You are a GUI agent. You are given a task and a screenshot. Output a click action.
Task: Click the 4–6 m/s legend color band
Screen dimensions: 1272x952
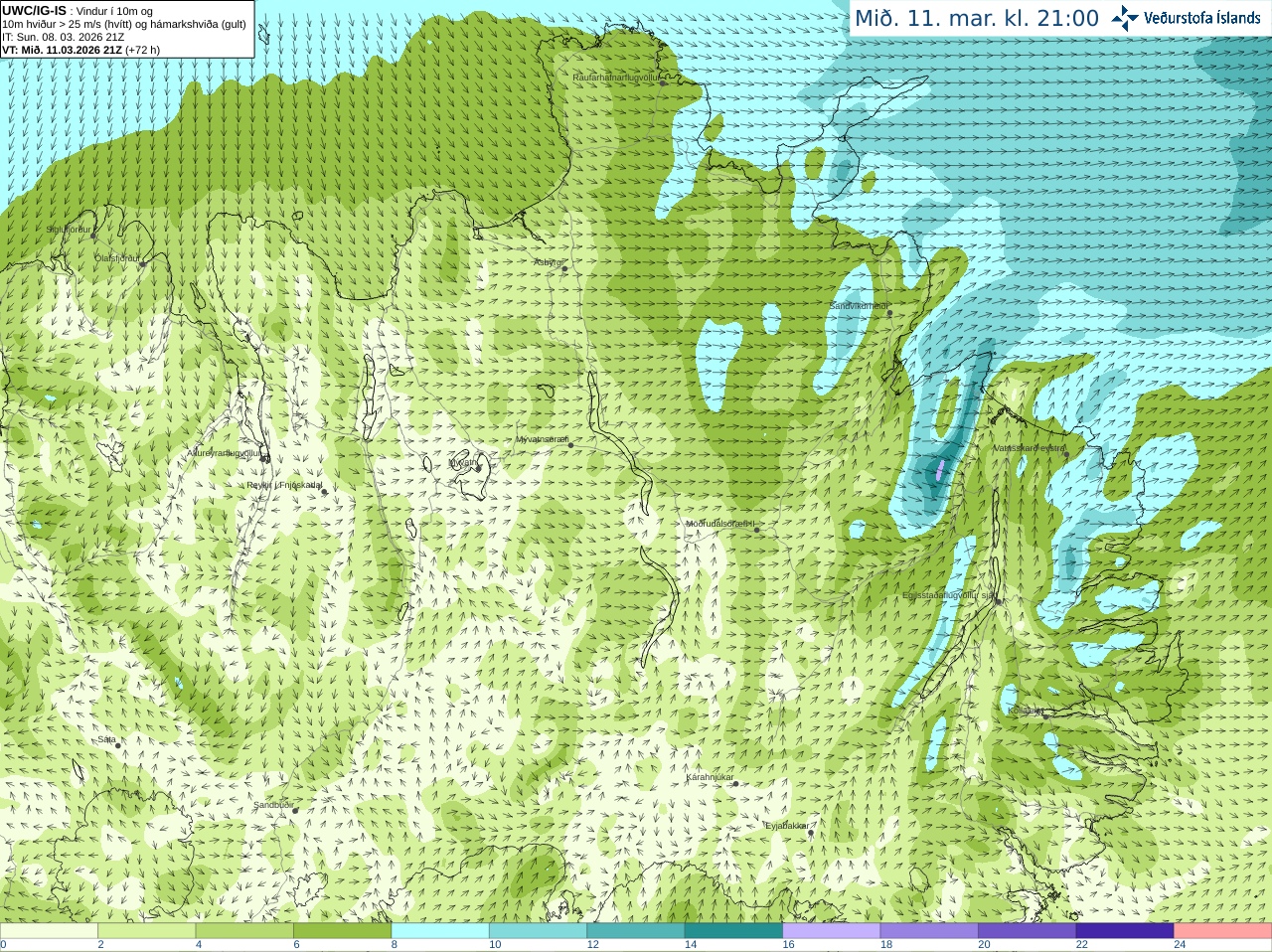244,931
